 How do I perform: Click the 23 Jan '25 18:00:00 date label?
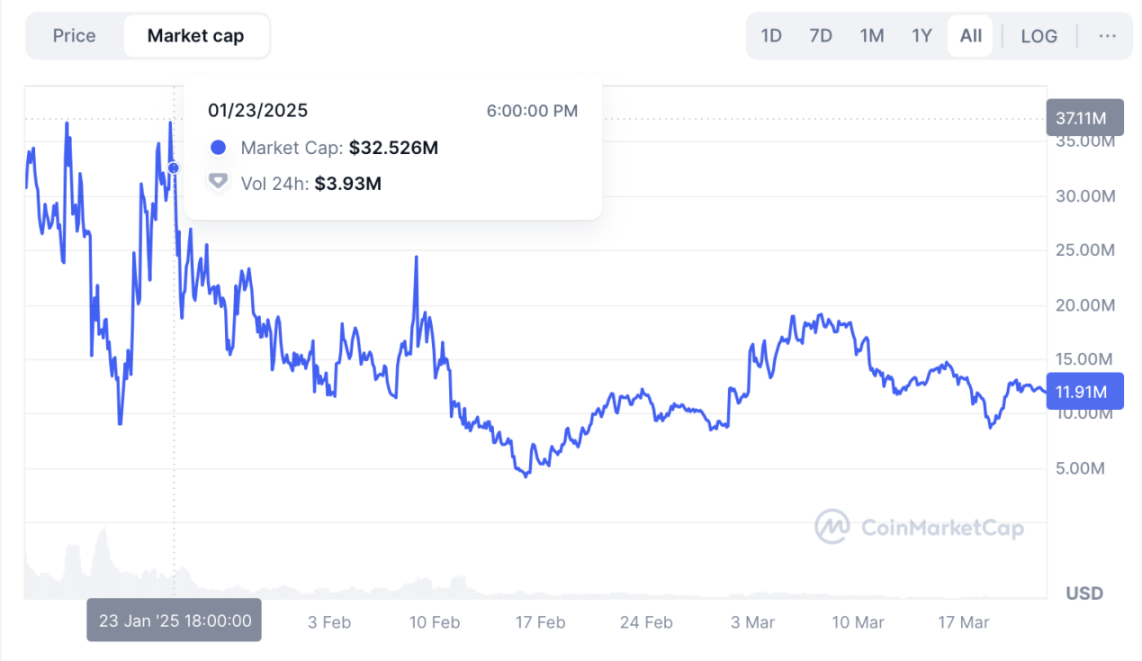pos(174,620)
